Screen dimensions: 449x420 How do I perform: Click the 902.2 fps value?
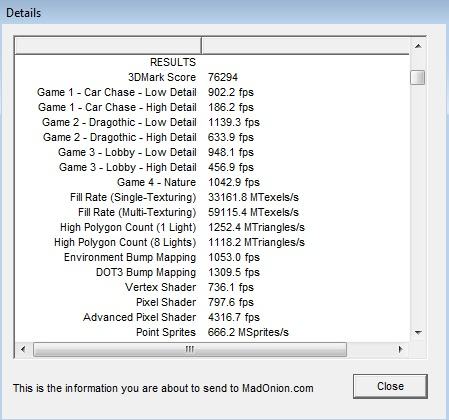click(231, 92)
